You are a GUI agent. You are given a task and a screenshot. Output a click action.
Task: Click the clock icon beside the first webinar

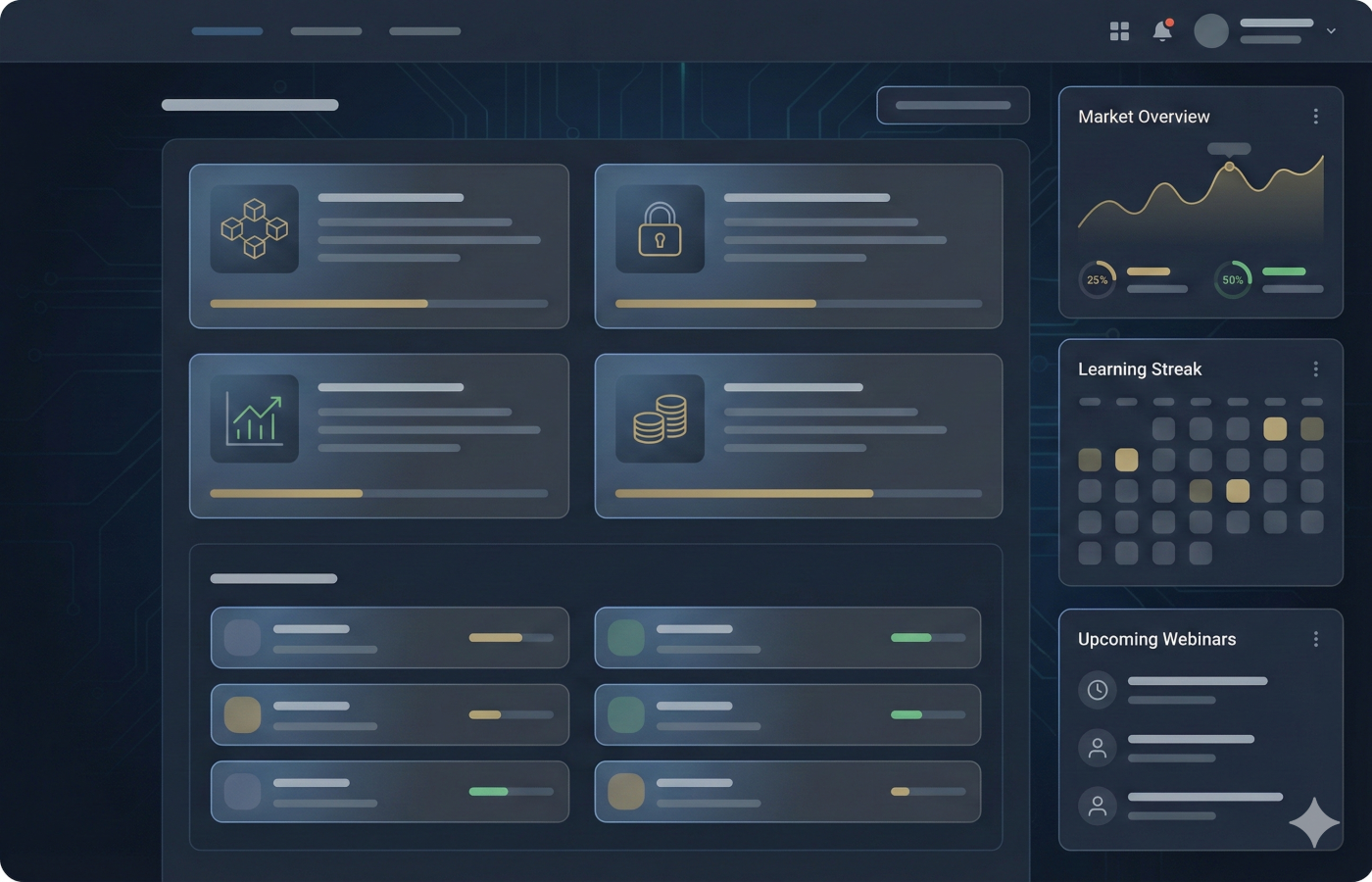[x=1098, y=690]
